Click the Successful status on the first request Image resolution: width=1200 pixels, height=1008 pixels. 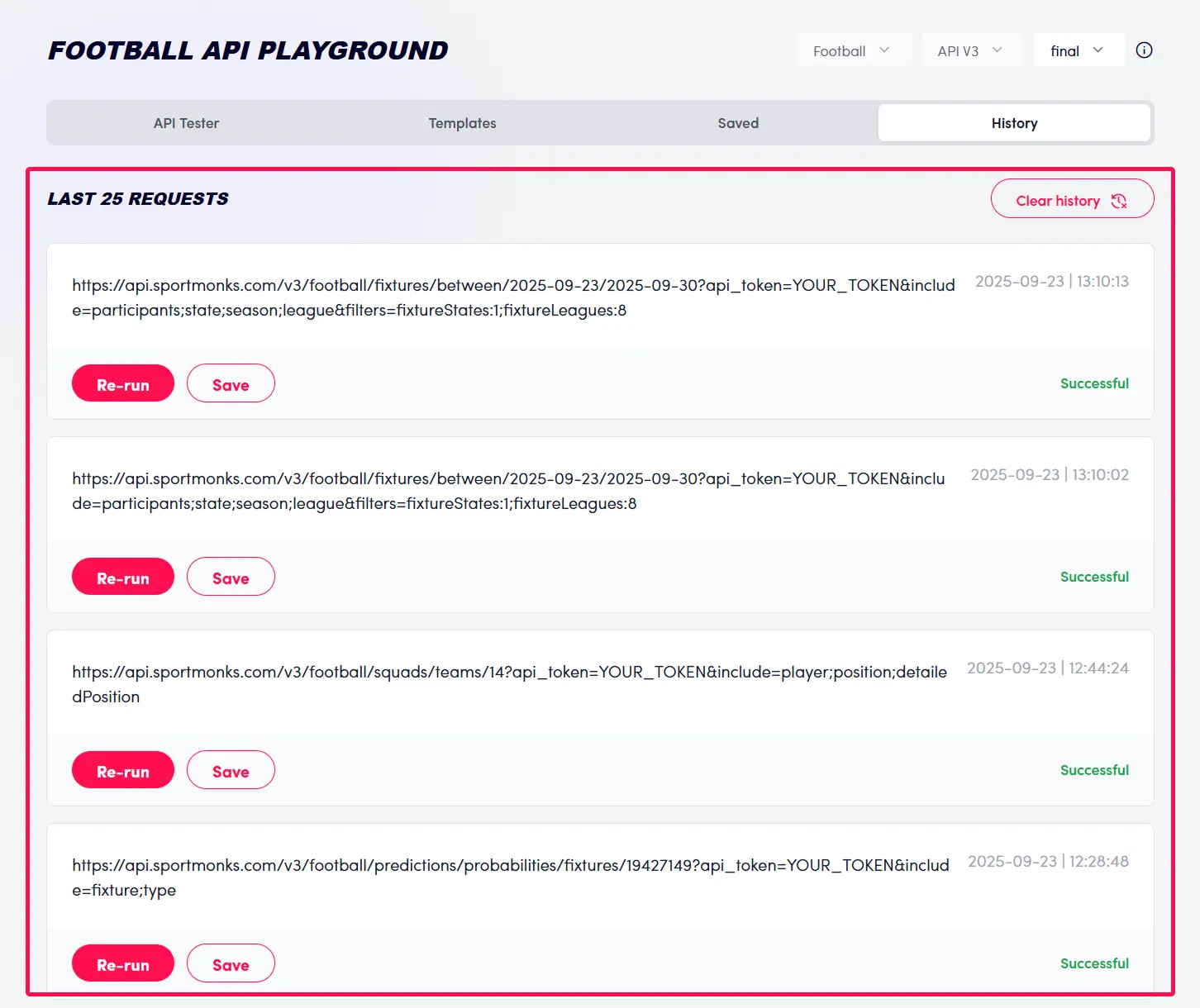coord(1094,383)
